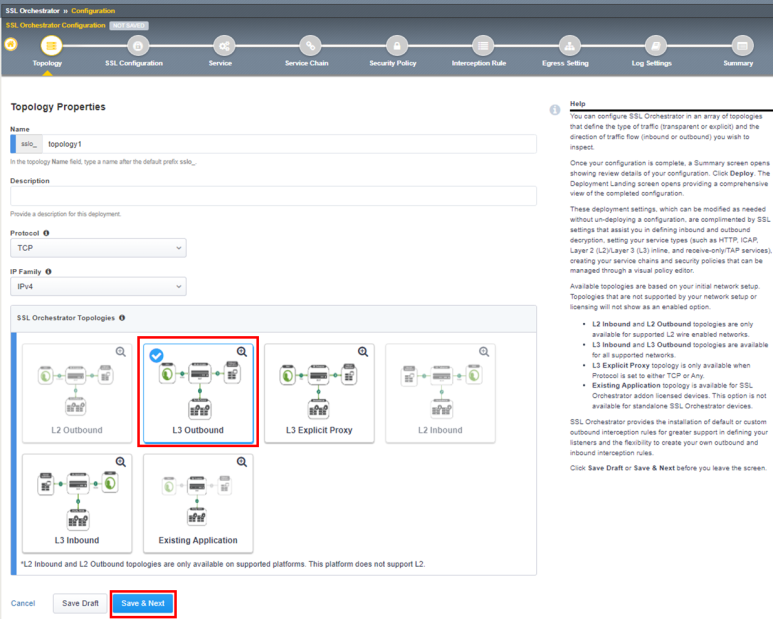Go to the Service step icon
The width and height of the screenshot is (773, 619).
[224, 46]
